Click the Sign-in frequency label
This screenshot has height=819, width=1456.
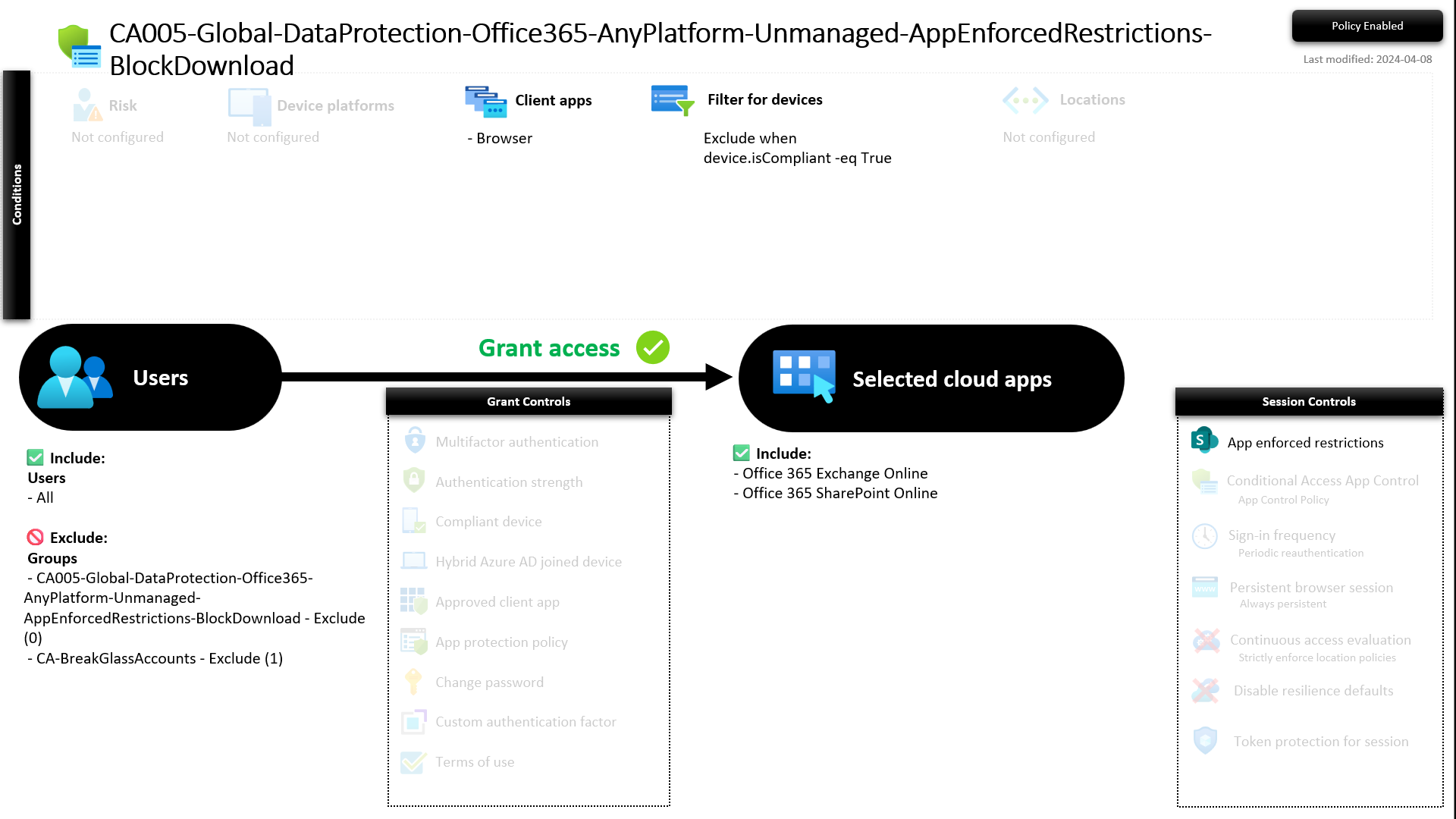point(1282,535)
